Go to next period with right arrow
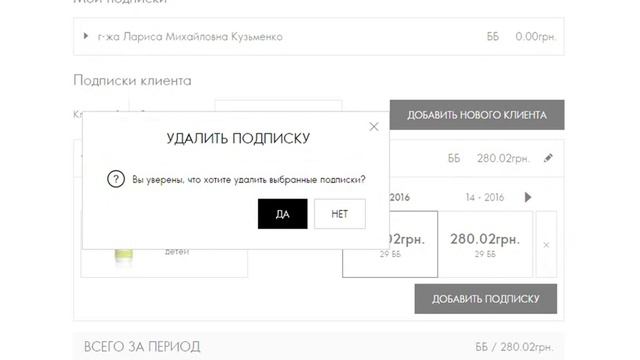 pos(528,197)
